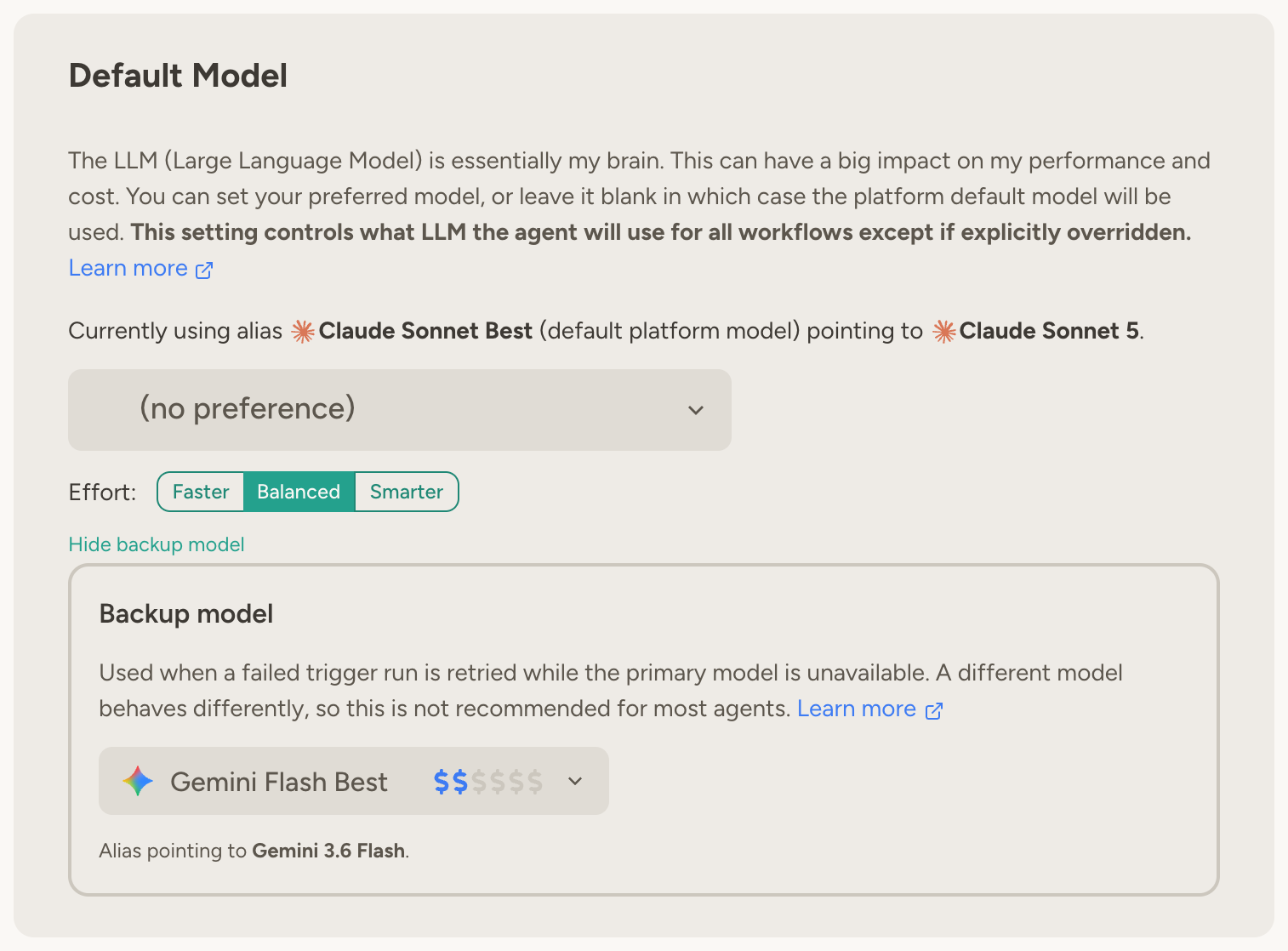Click the Backup model heading
This screenshot has width=1288, height=951.
[x=186, y=613]
